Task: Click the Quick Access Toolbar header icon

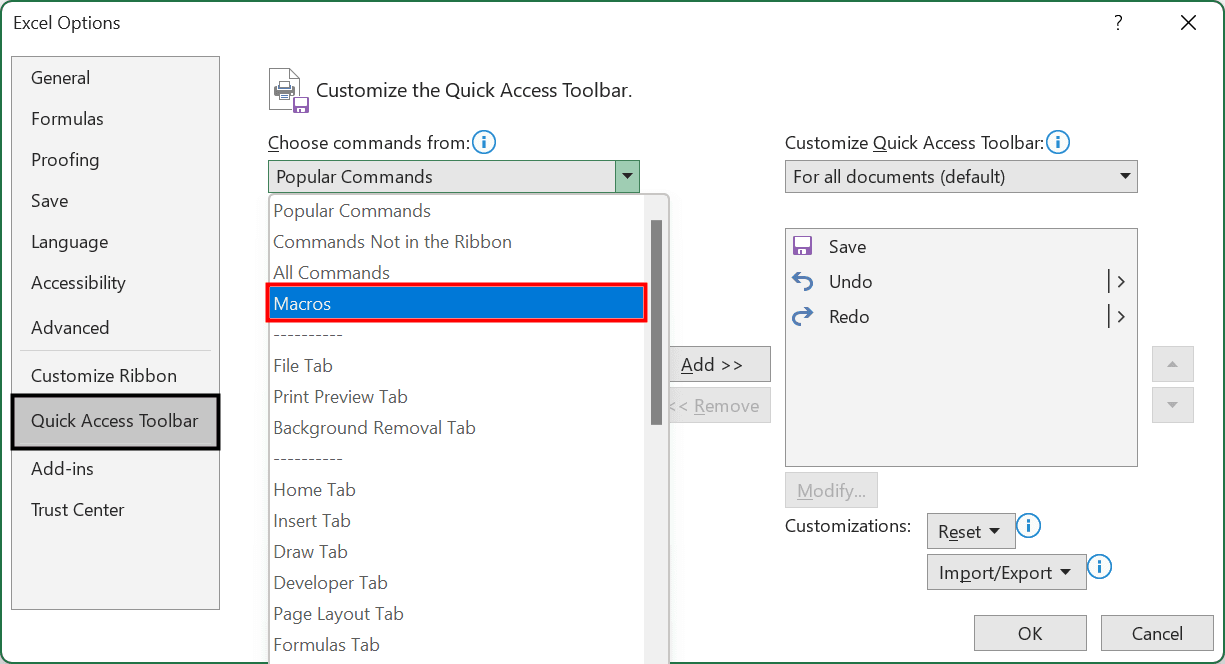Action: click(x=288, y=90)
